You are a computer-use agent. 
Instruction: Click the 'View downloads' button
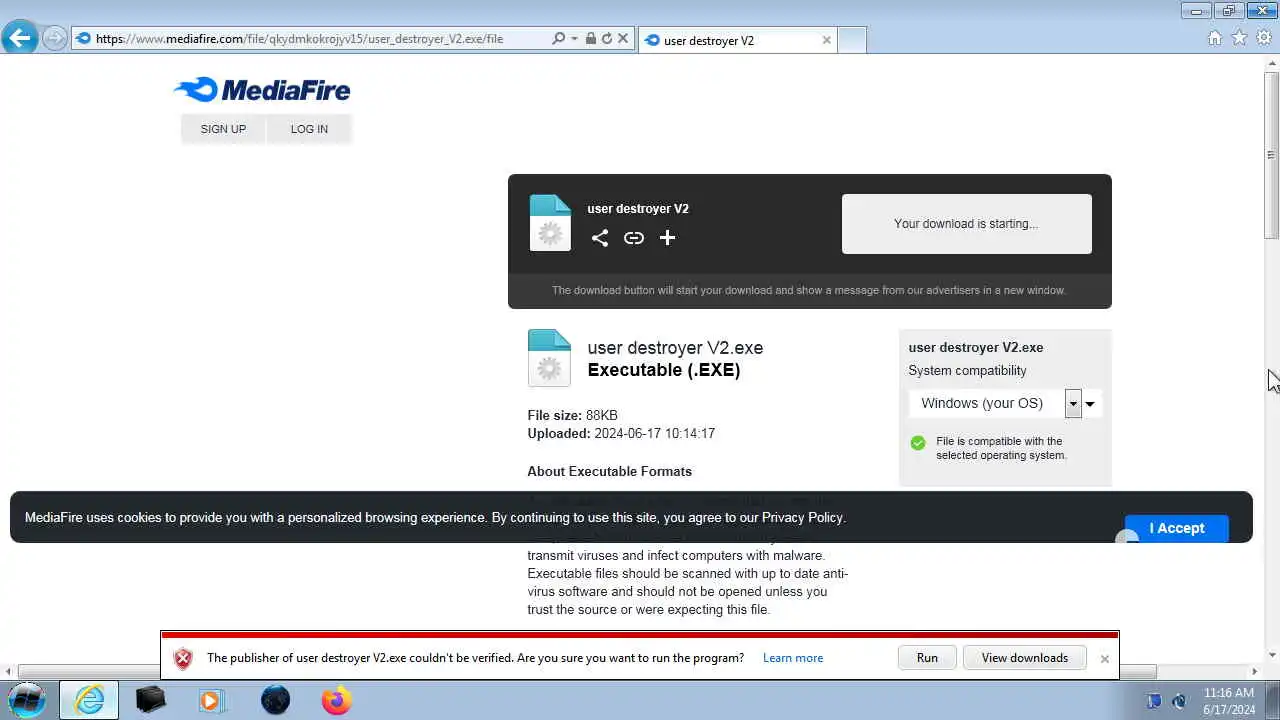(1025, 658)
